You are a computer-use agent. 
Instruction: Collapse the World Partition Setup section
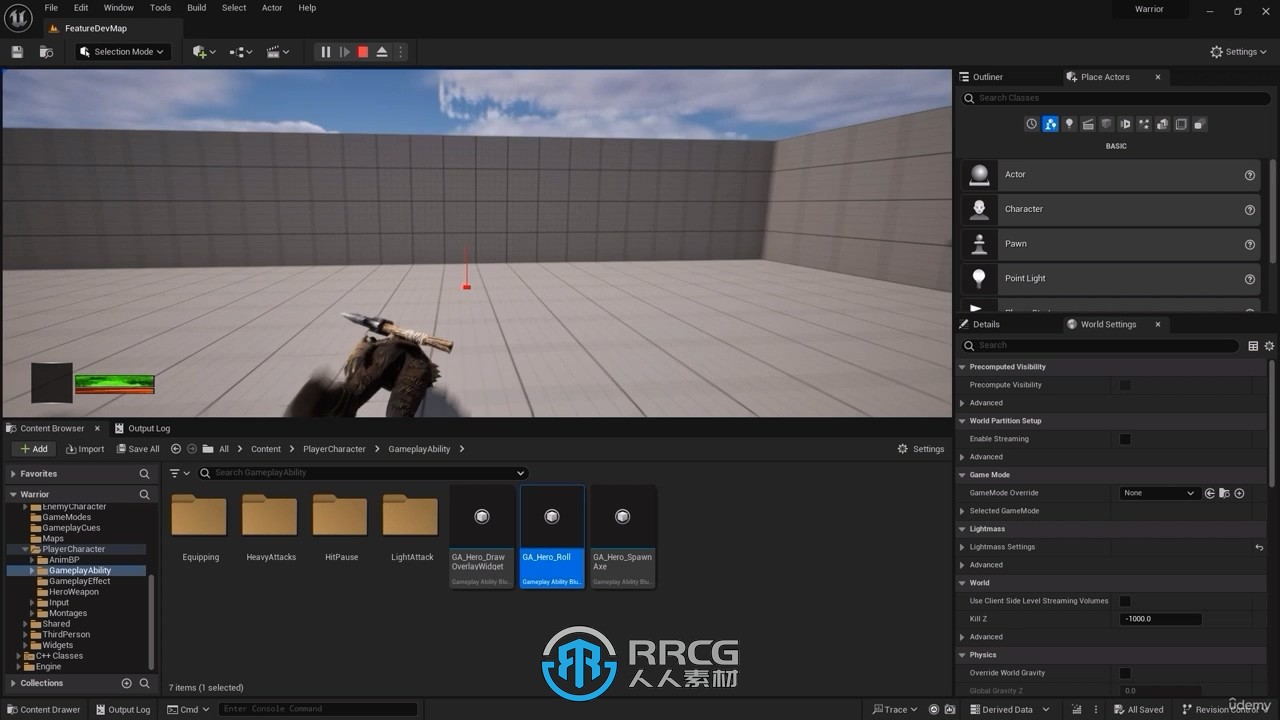(963, 421)
